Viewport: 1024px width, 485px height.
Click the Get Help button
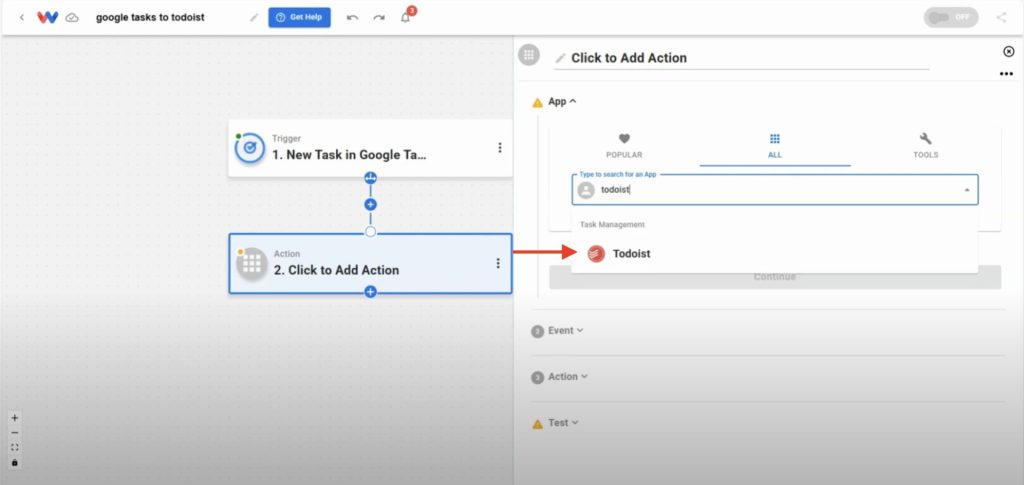point(299,18)
